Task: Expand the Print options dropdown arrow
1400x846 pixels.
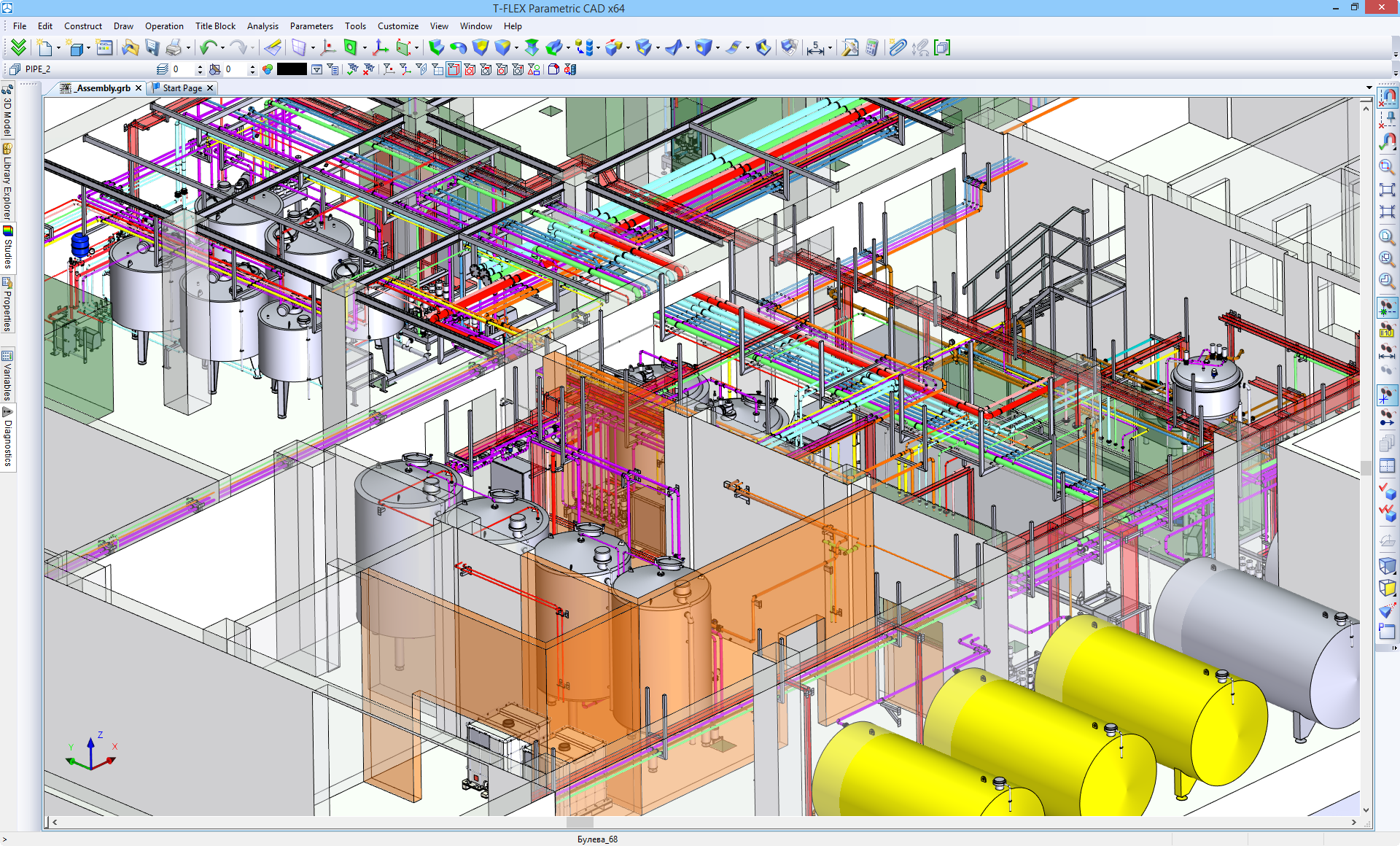Action: point(187,48)
